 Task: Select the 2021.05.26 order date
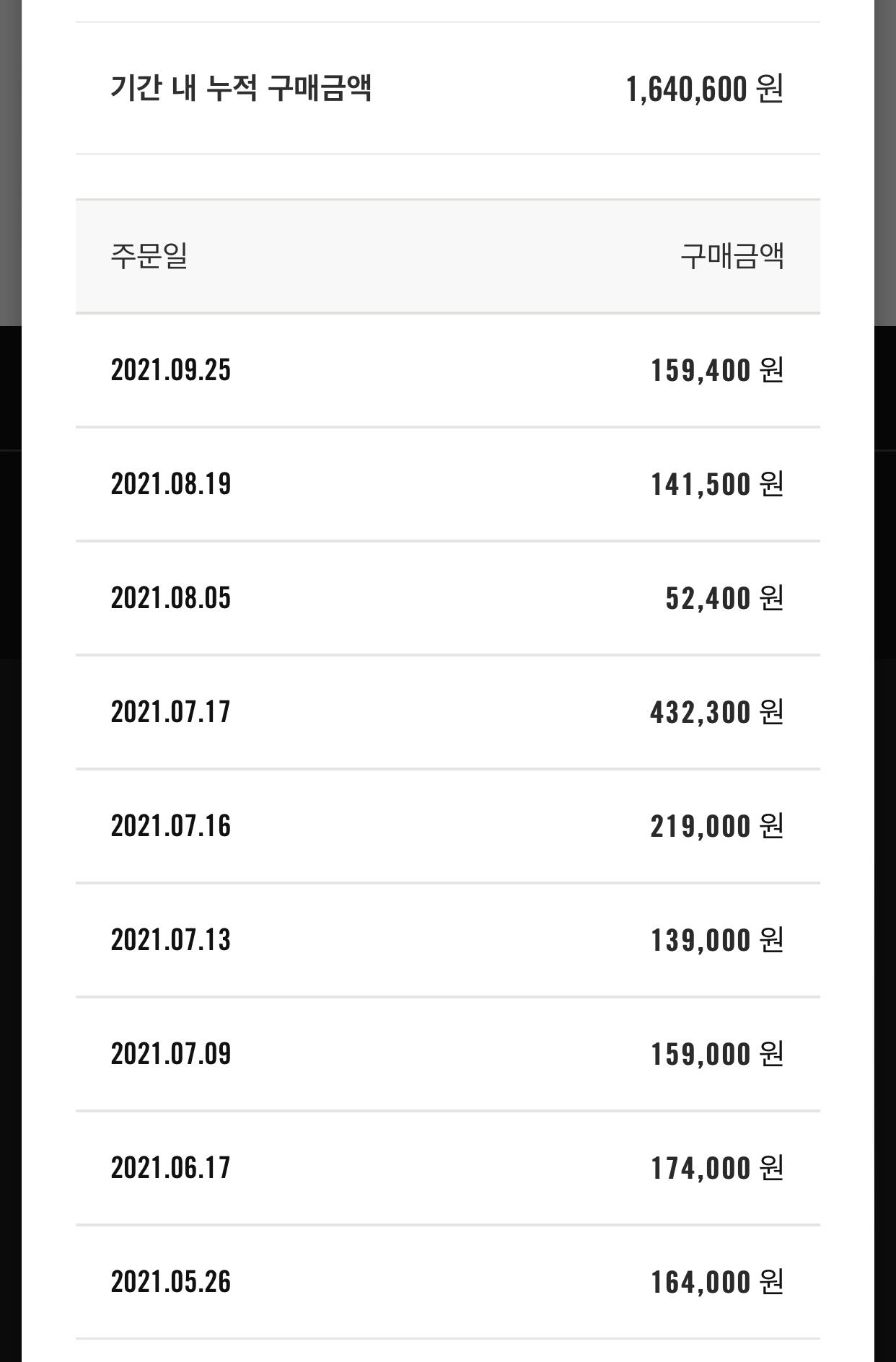click(x=171, y=1282)
